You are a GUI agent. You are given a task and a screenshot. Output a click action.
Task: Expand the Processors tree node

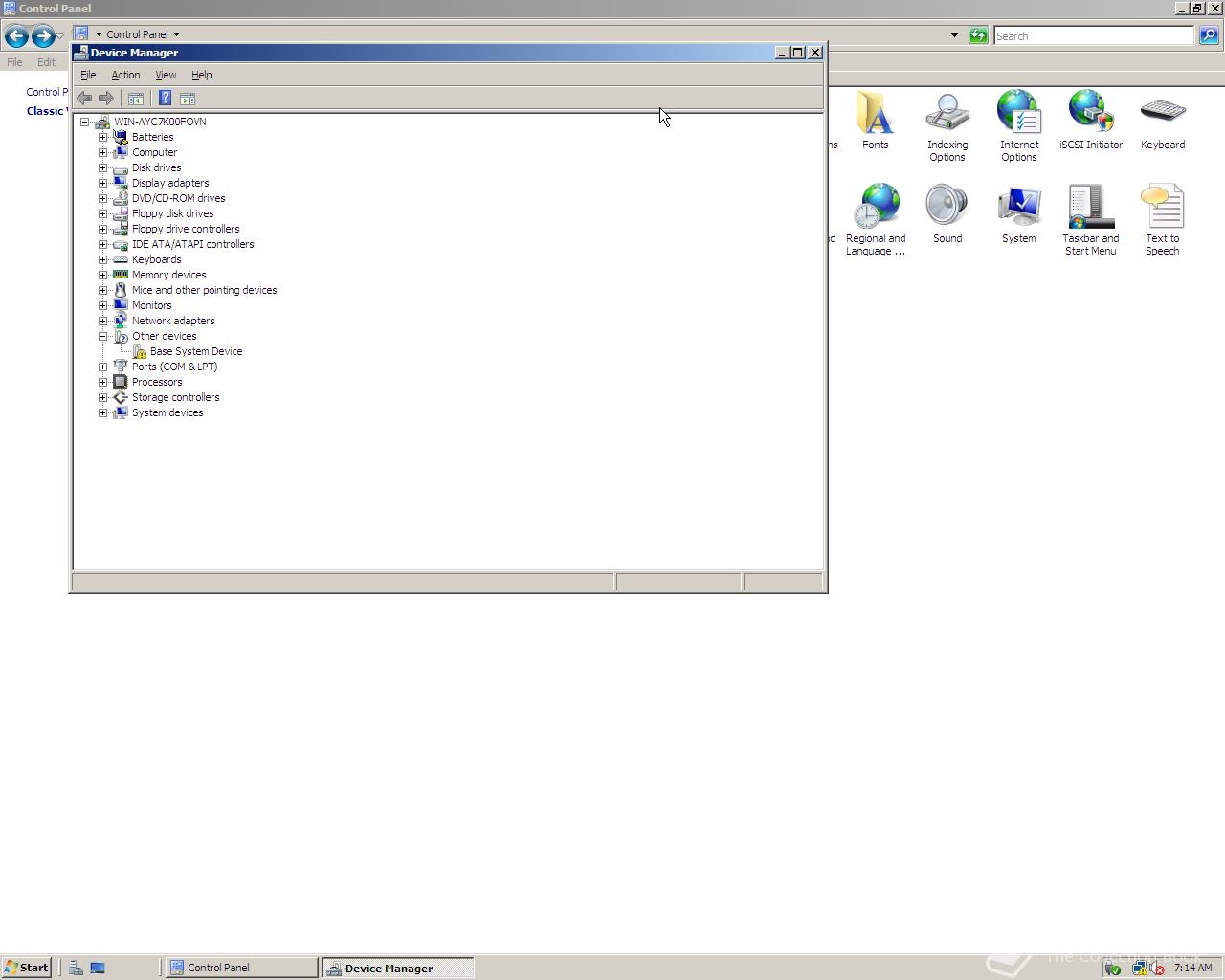(x=103, y=382)
